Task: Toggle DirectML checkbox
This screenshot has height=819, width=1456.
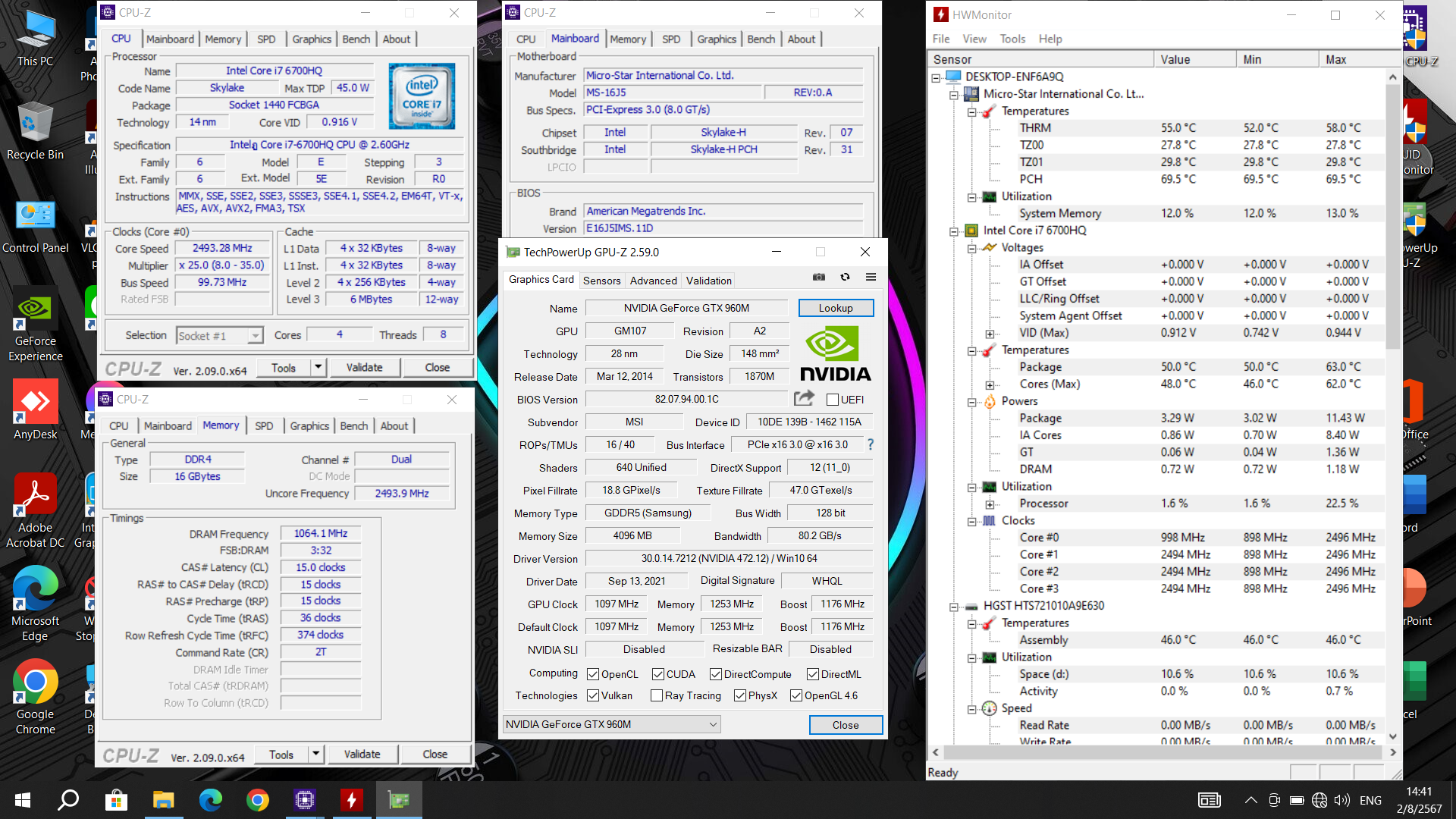Action: click(812, 674)
